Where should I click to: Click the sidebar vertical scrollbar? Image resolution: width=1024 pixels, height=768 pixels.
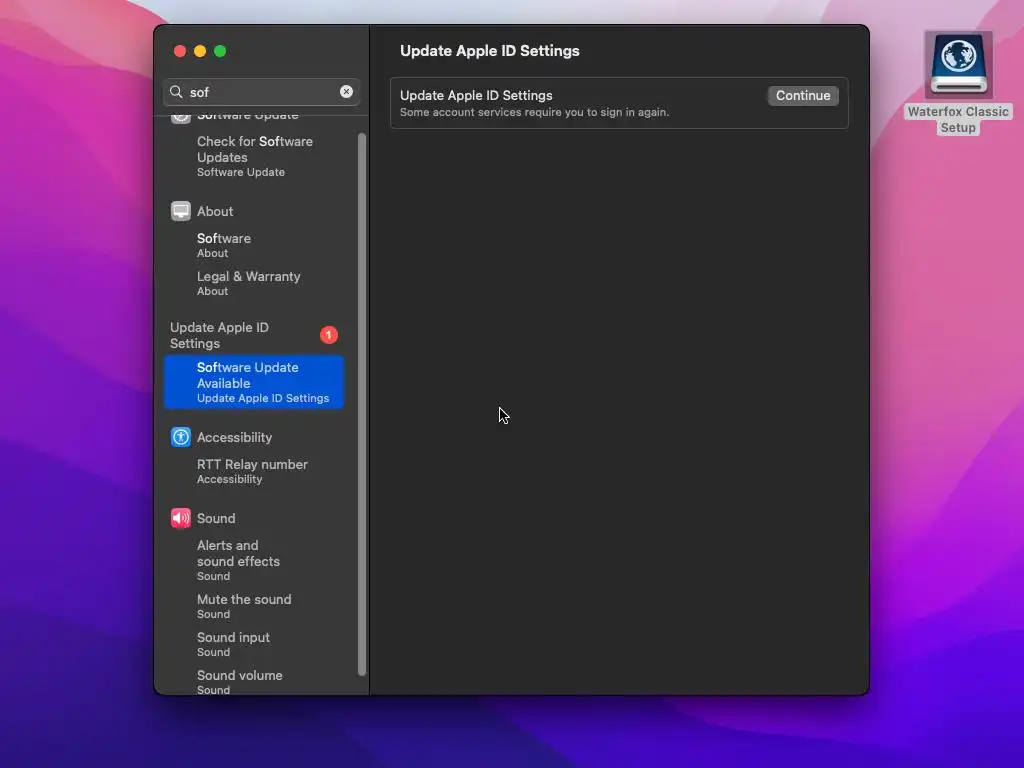(x=362, y=404)
